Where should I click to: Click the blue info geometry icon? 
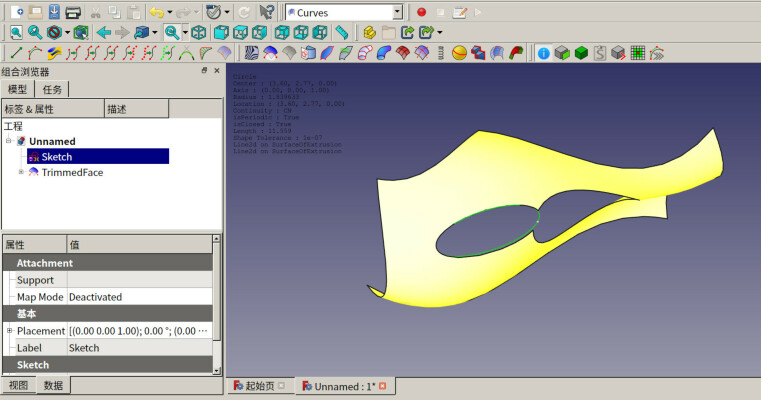(x=543, y=53)
